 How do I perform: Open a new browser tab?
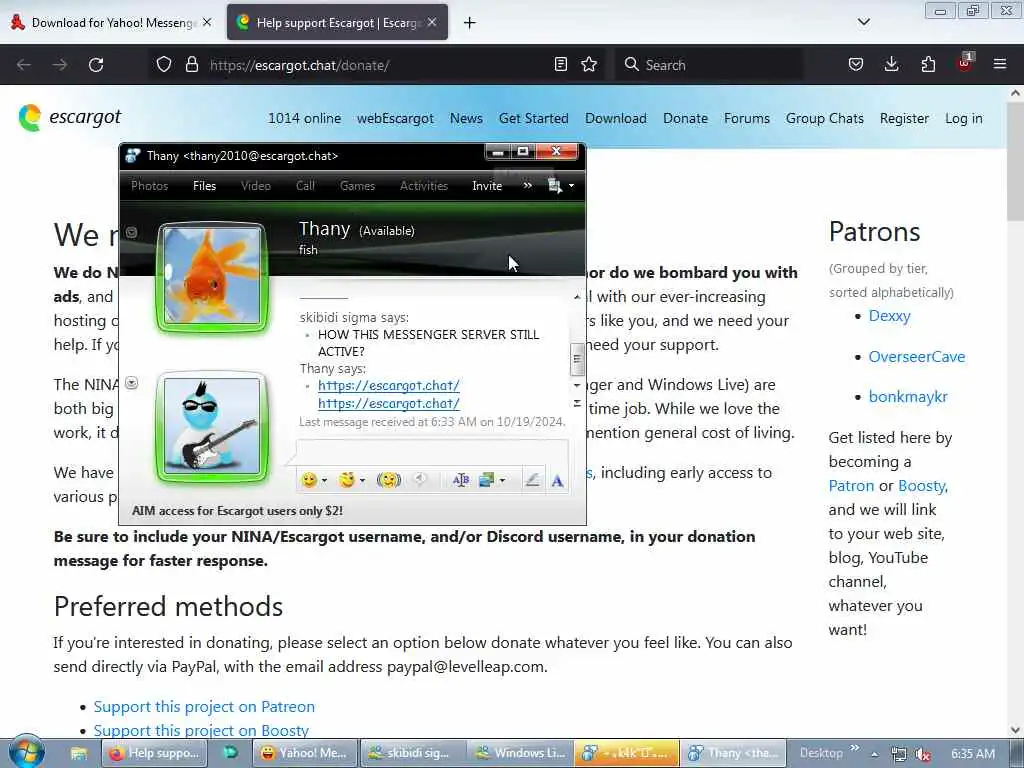click(x=470, y=23)
